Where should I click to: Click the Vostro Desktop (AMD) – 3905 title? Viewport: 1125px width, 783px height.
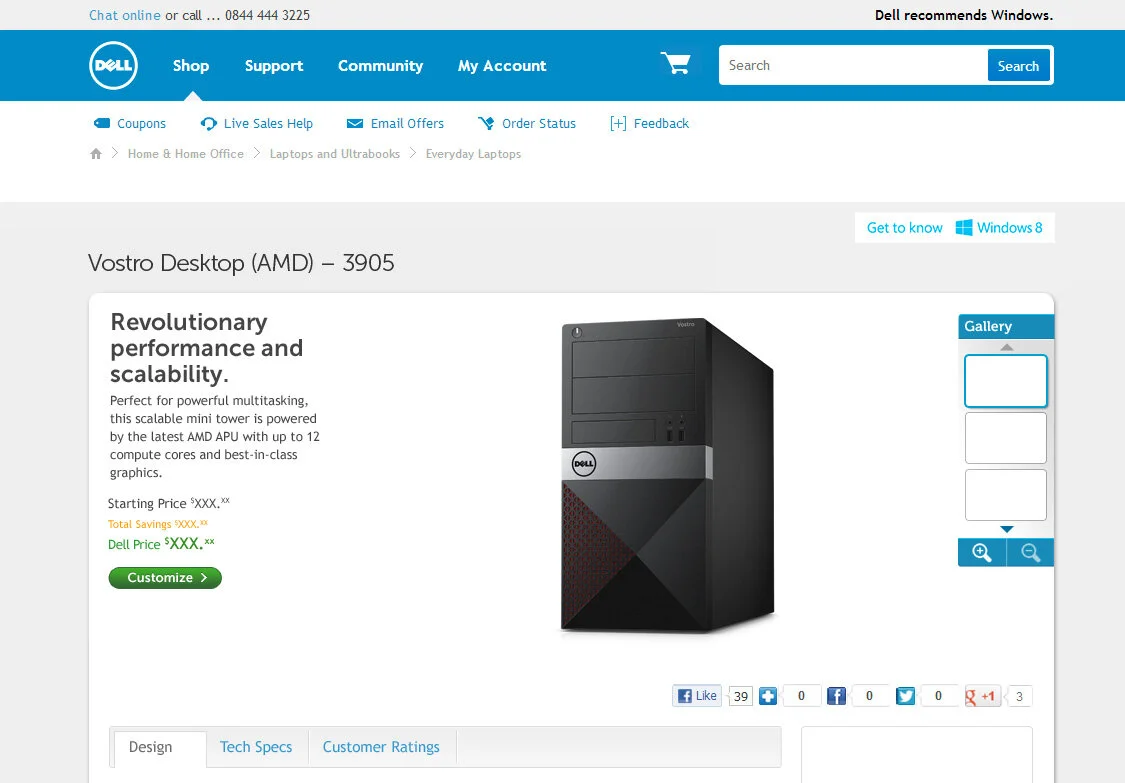pyautogui.click(x=241, y=263)
